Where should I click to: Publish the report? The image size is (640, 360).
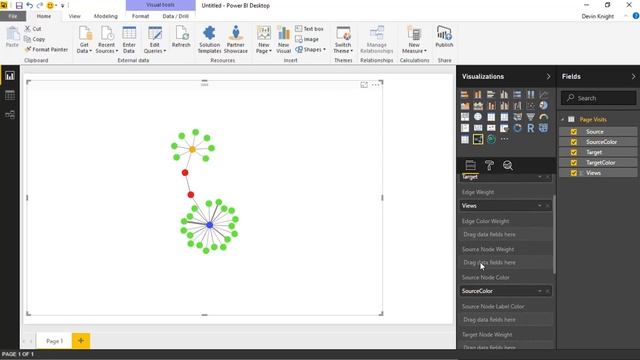tap(444, 37)
